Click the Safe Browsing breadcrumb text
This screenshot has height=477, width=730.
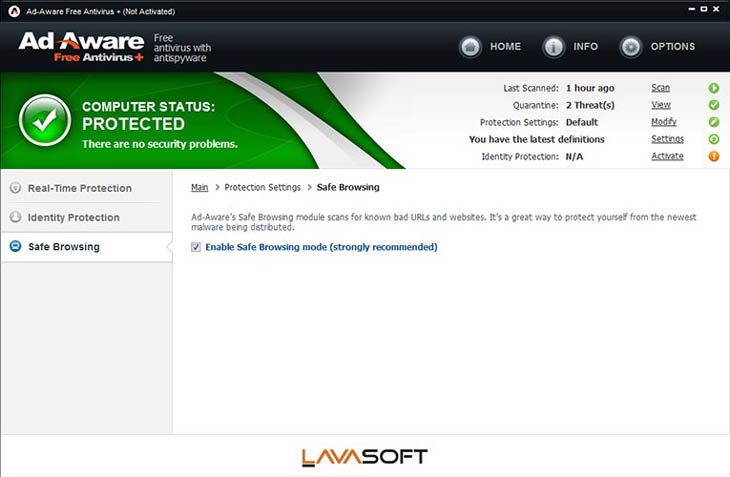click(x=348, y=188)
